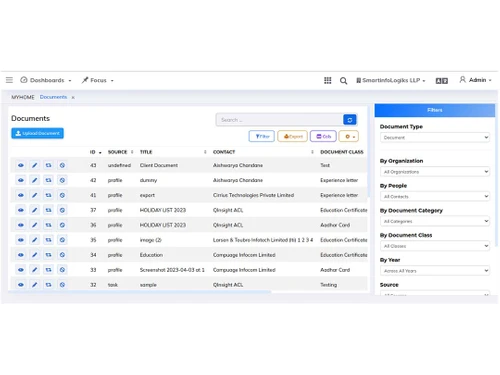
Task: View document 43 Client Document
Action: point(21,165)
